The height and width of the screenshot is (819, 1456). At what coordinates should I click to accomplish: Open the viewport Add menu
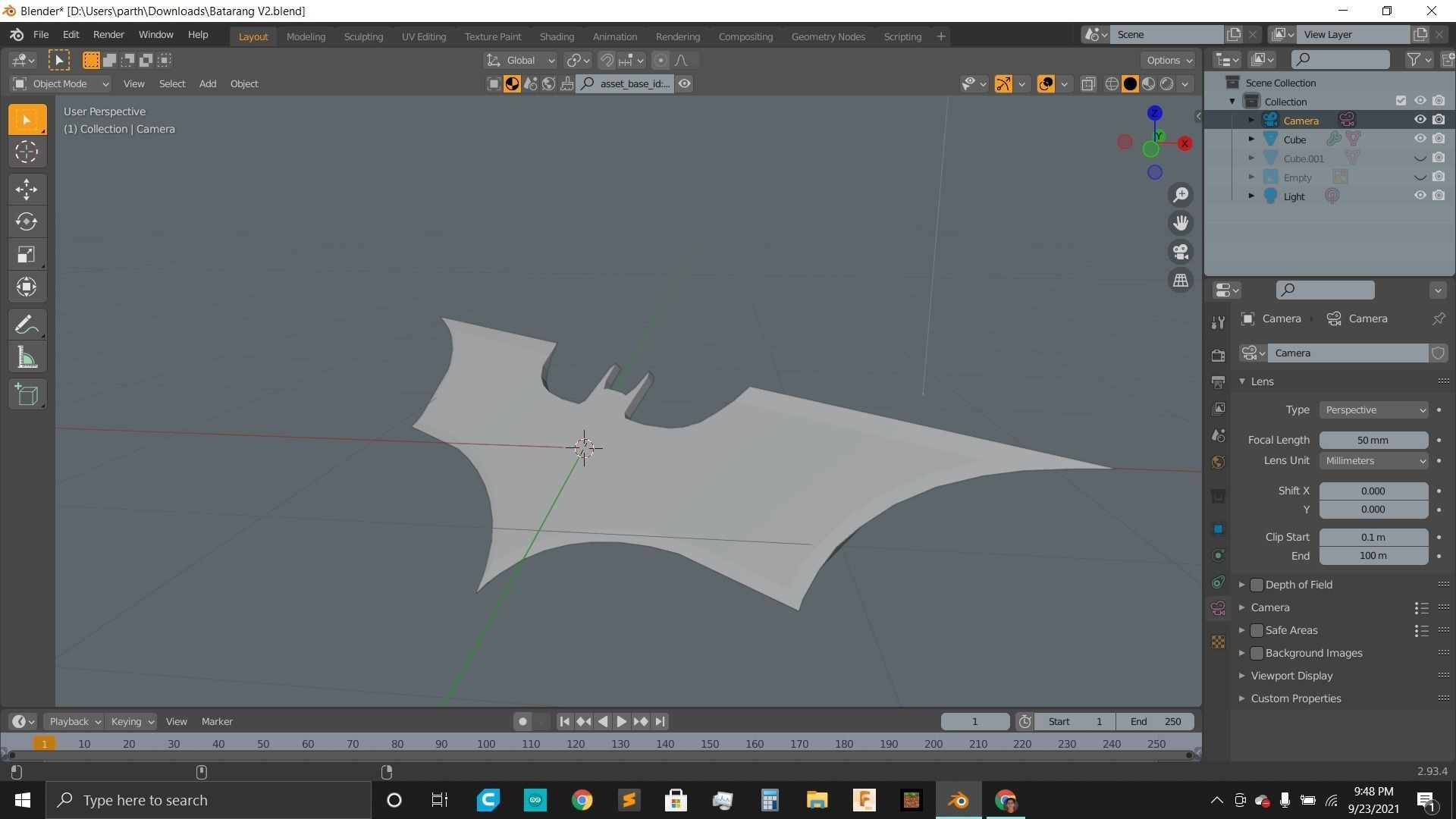(x=207, y=83)
